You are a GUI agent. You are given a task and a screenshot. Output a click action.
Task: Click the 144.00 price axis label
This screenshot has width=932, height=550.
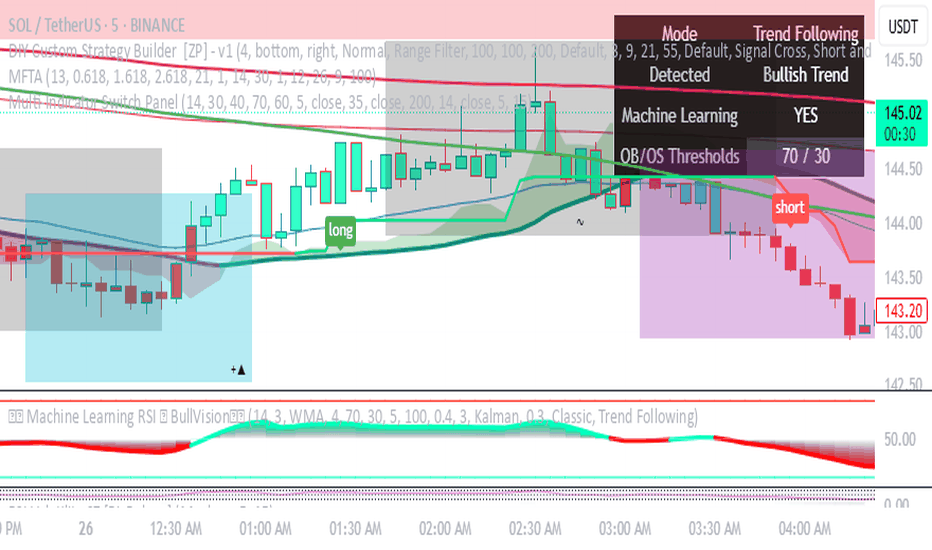903,224
